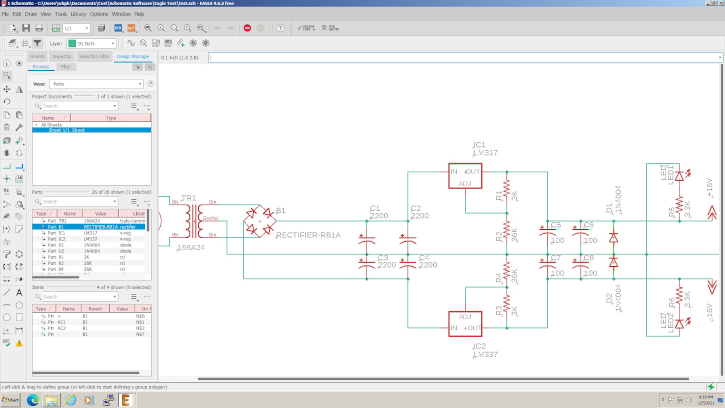
Task: Click the red Stop command icon
Action: (x=247, y=28)
